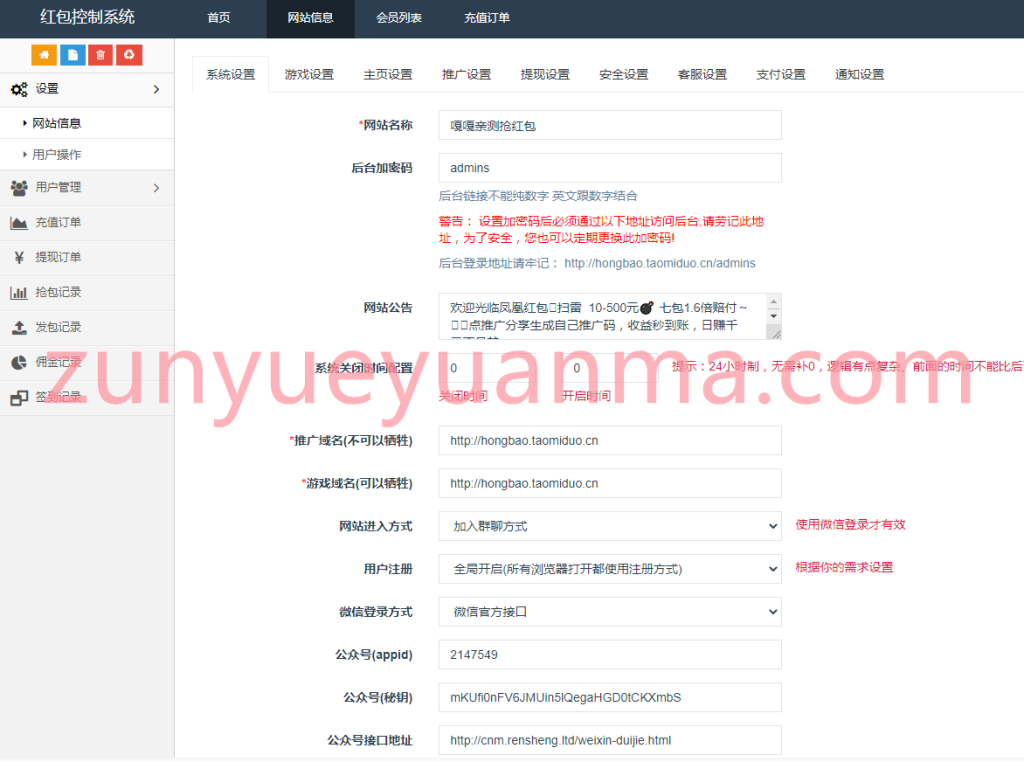
Task: Switch to the 推广设置 tab
Action: point(466,74)
